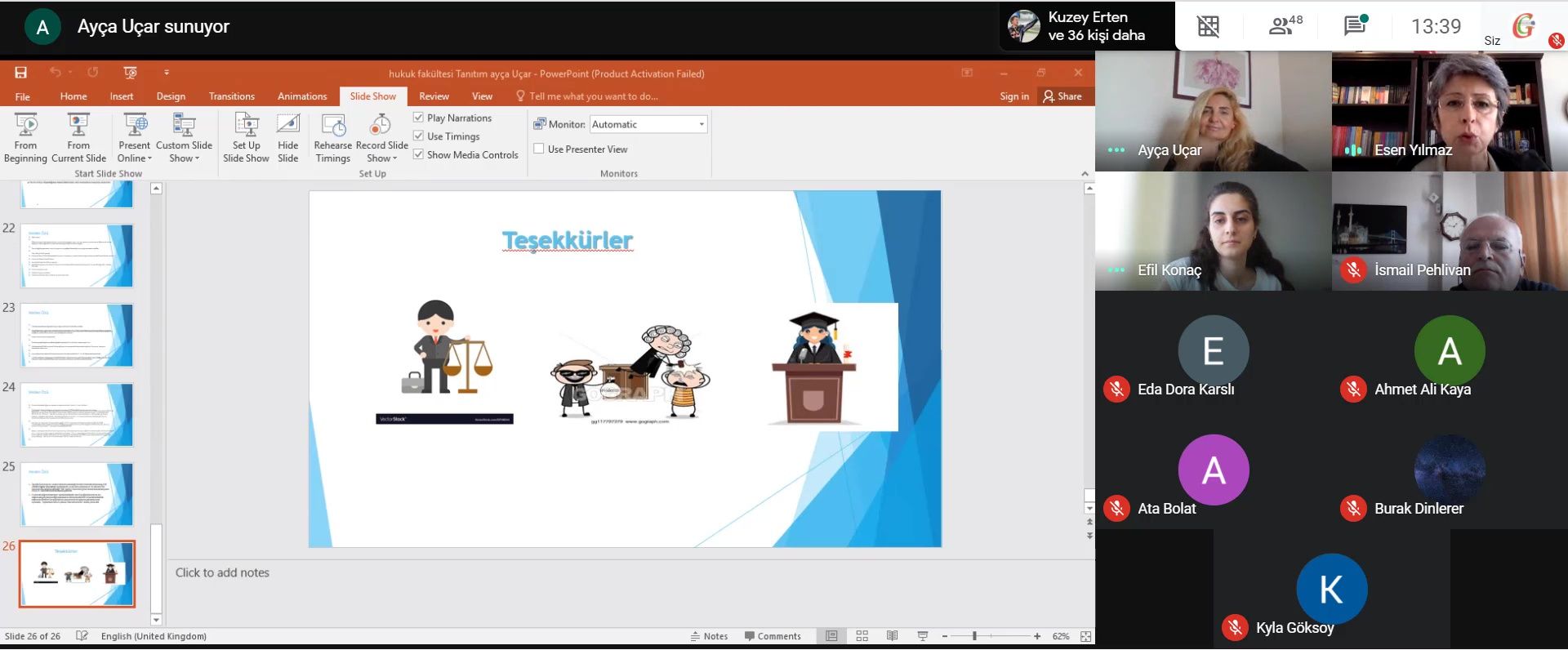The height and width of the screenshot is (650, 1568).
Task: Toggle the Use Timings checkbox
Action: pyautogui.click(x=419, y=136)
